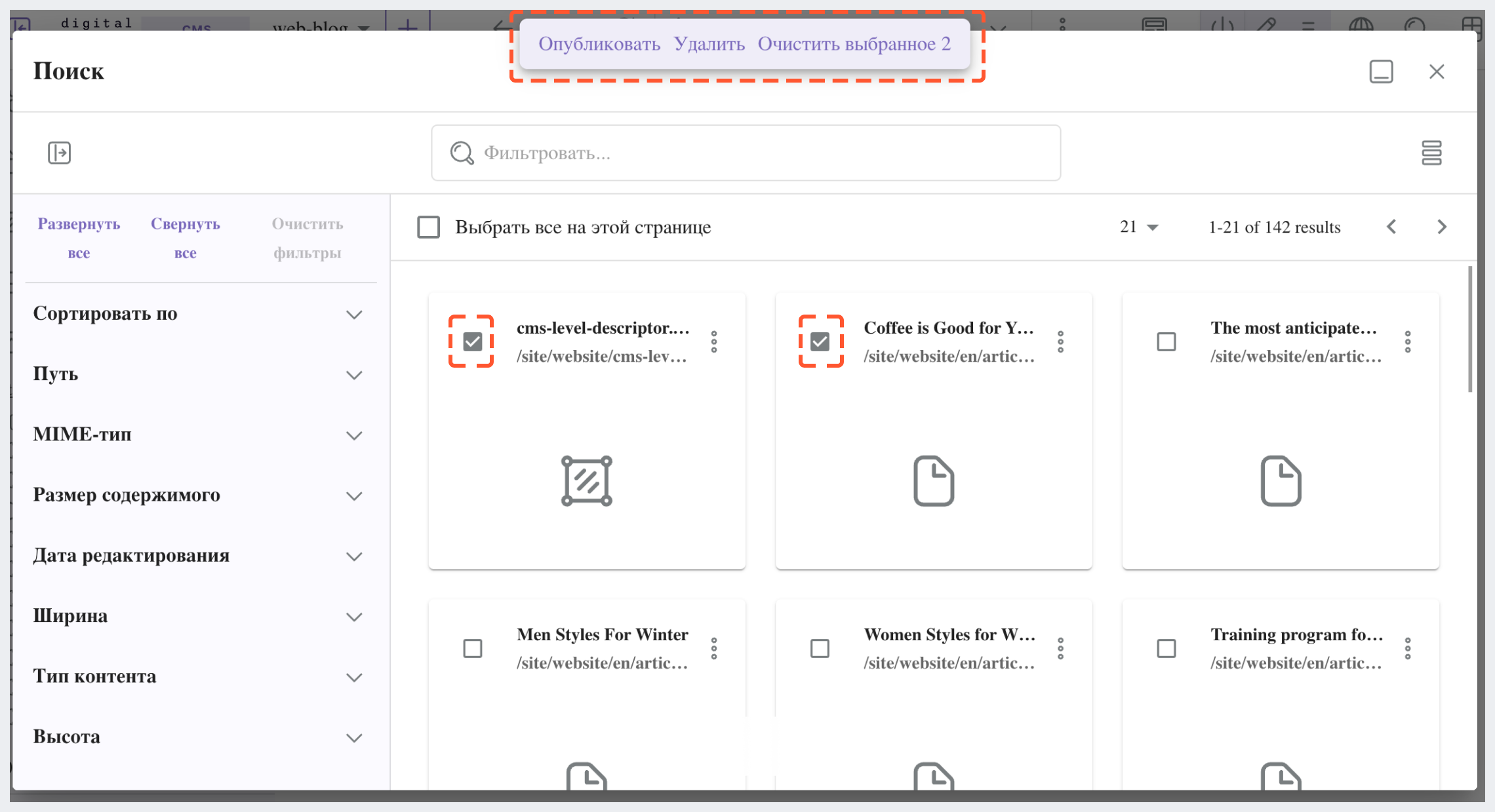1495x812 pixels.
Task: Go to the next results page
Action: 1441,227
